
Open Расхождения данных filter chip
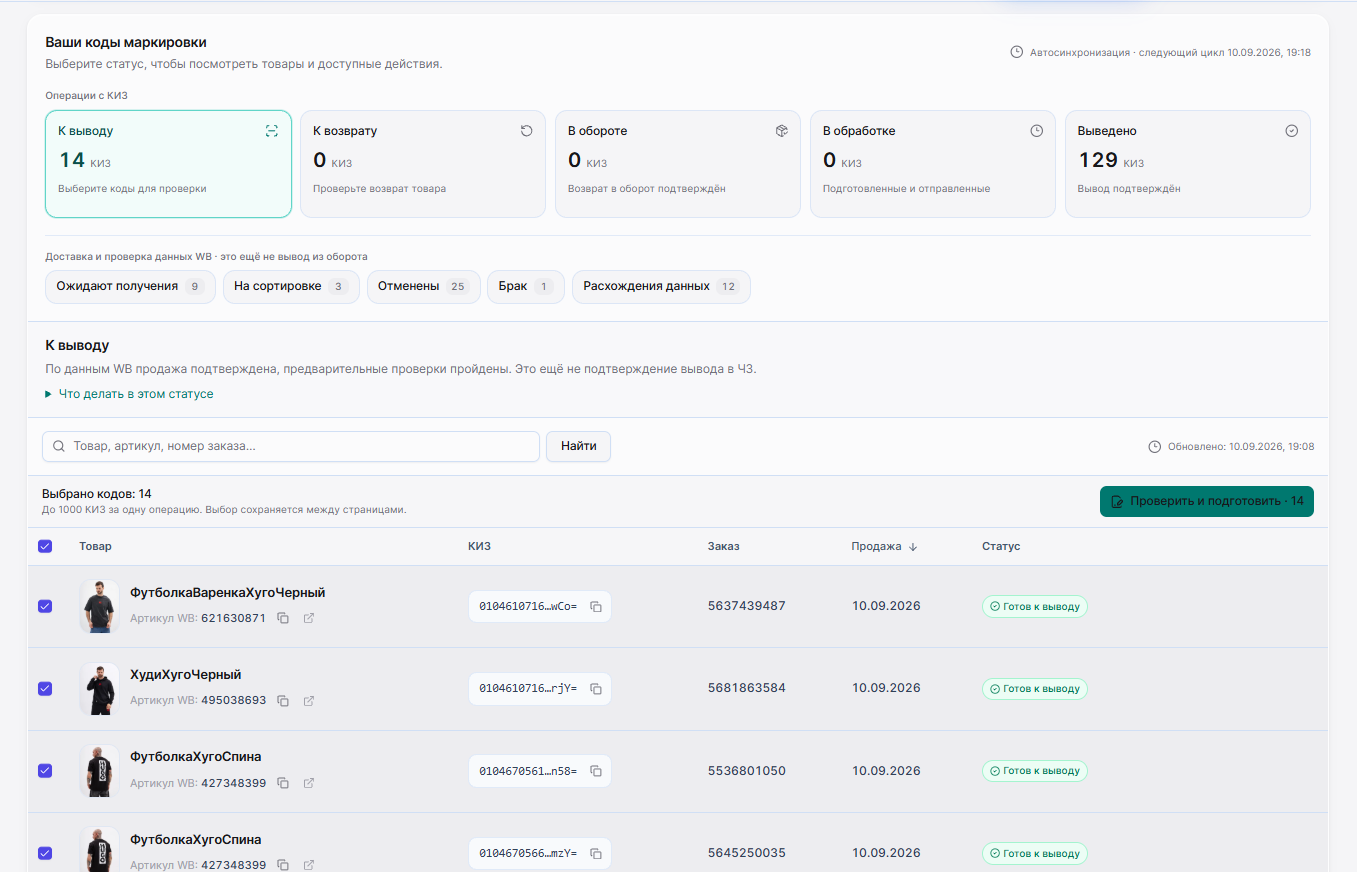[661, 286]
